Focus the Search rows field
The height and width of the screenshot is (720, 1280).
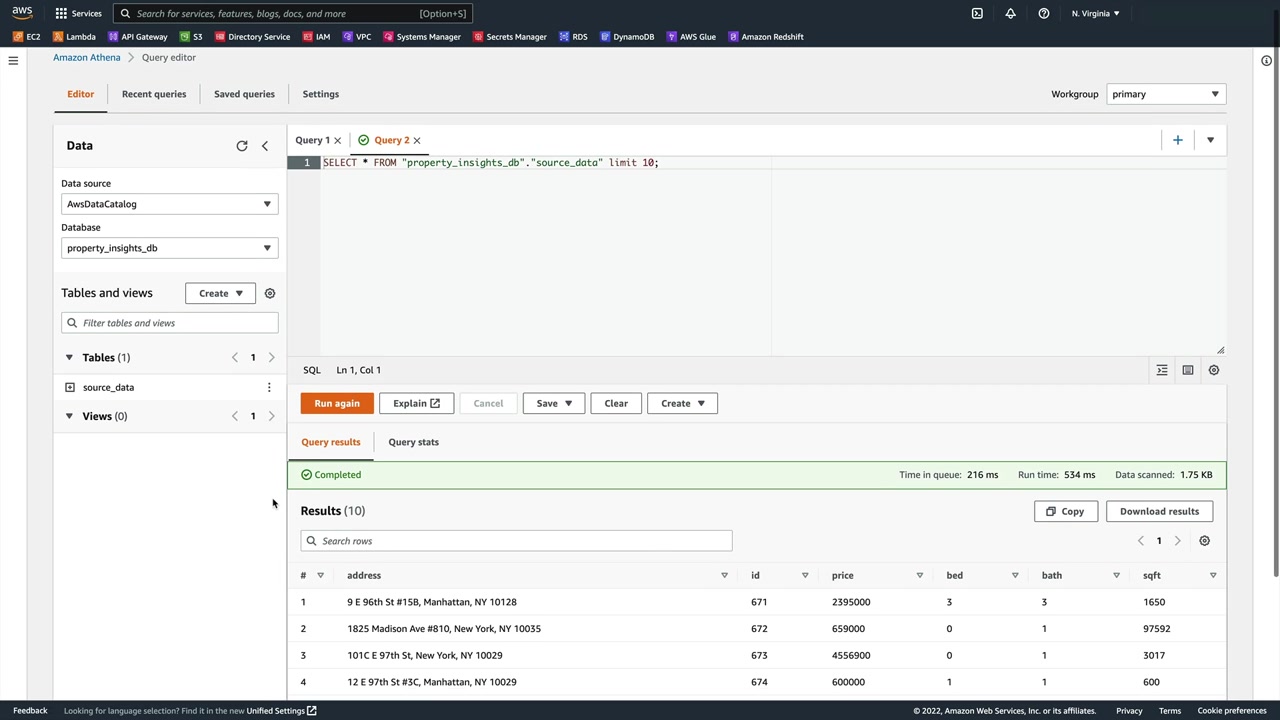[x=516, y=541]
